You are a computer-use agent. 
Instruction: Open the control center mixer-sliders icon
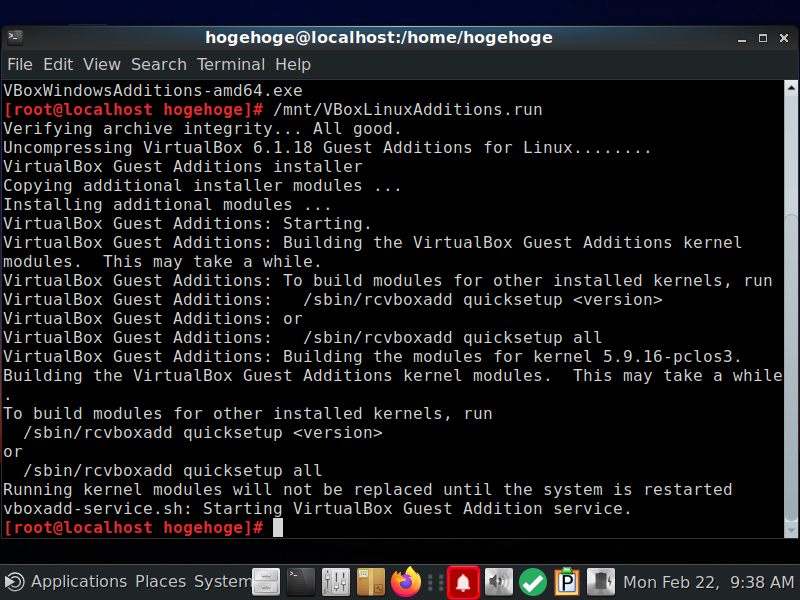coord(336,582)
